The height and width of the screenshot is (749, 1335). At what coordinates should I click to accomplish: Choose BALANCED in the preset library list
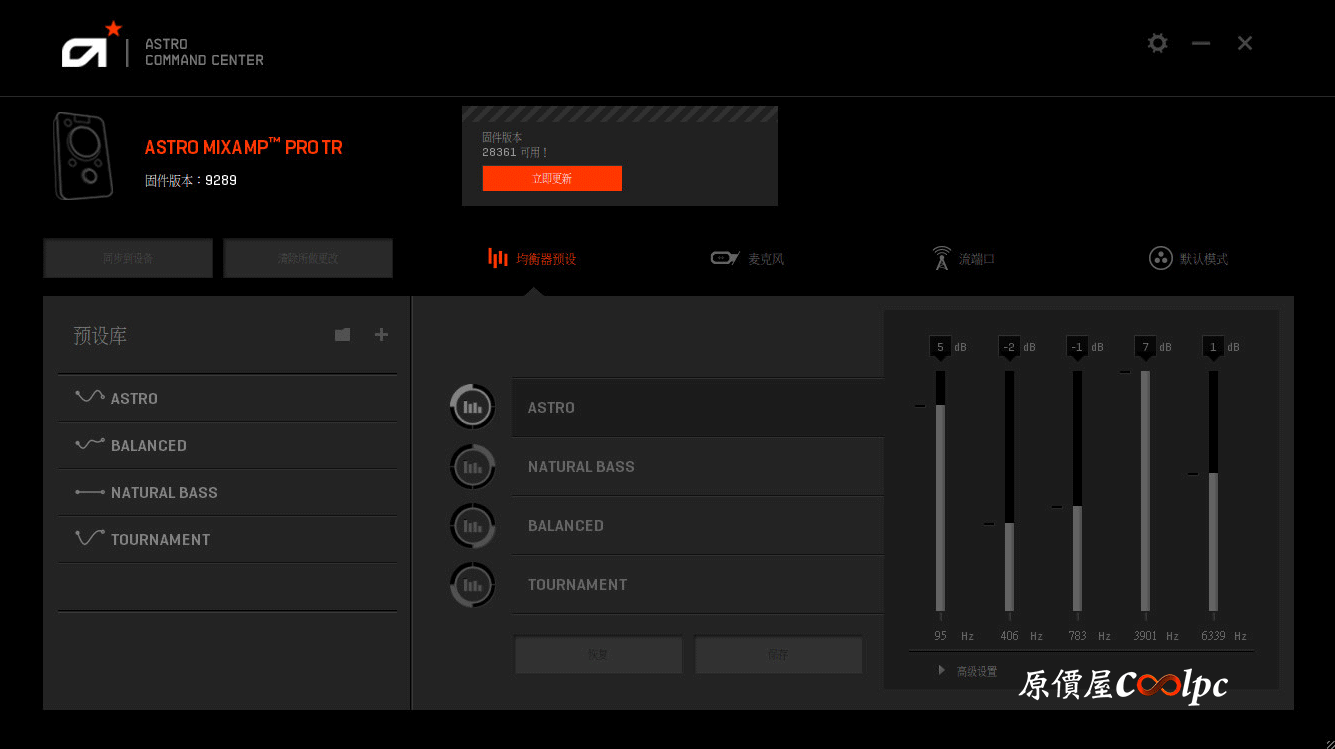point(227,445)
